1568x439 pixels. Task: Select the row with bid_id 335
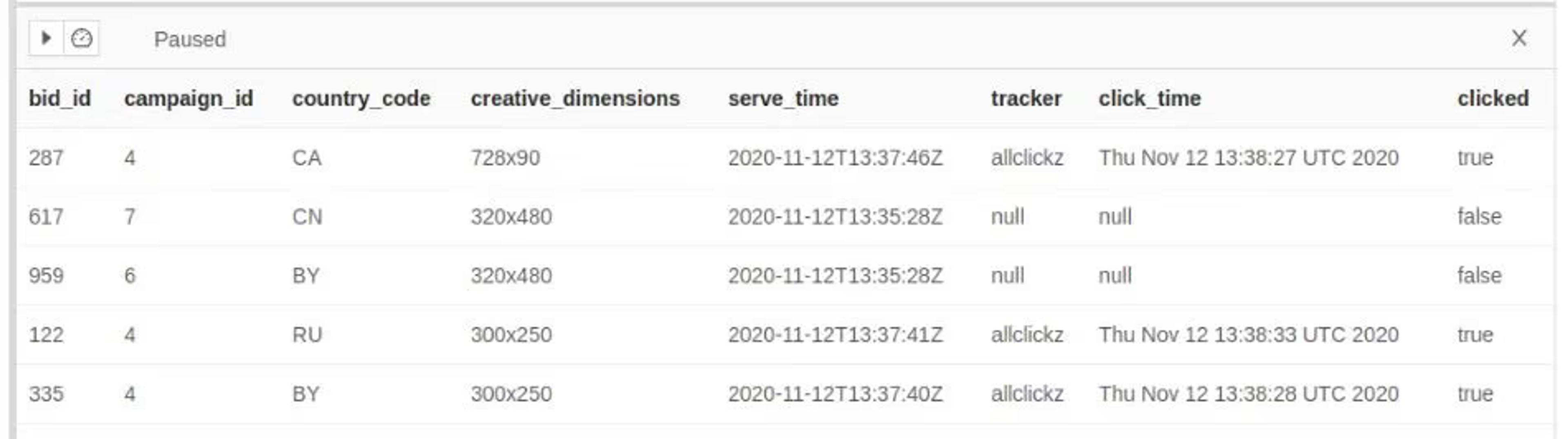click(x=784, y=394)
